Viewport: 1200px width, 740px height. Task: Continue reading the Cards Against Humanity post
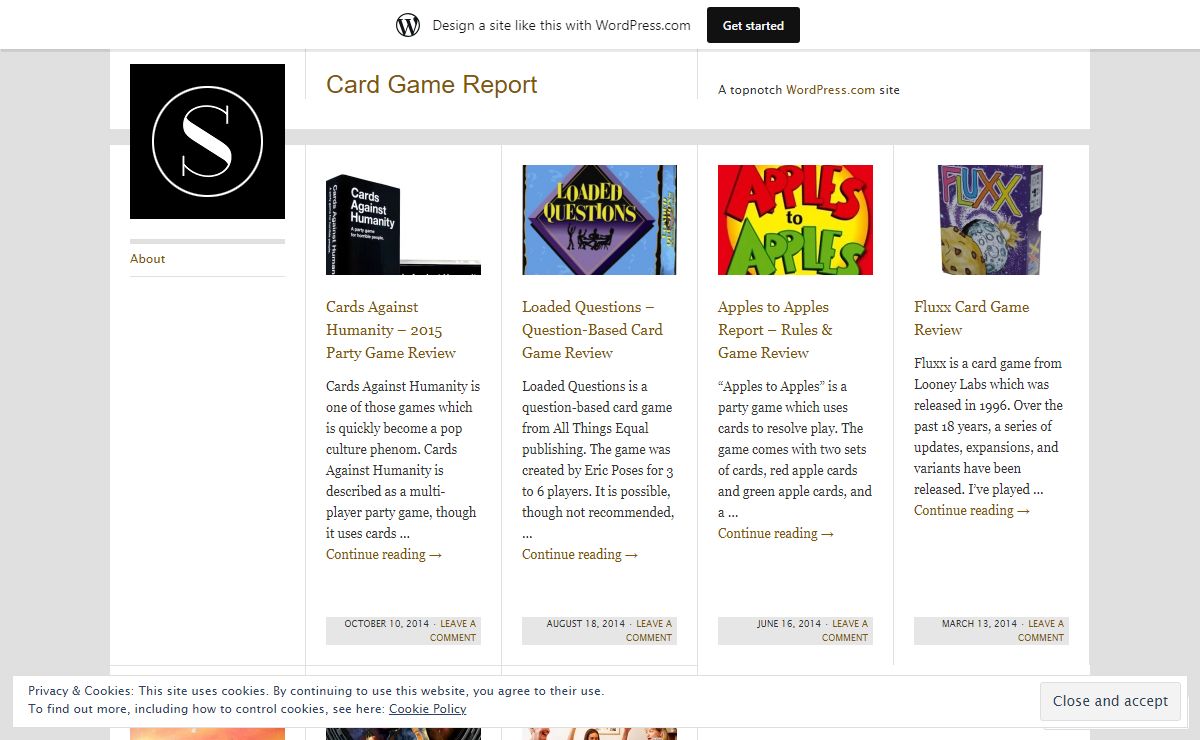coord(384,554)
